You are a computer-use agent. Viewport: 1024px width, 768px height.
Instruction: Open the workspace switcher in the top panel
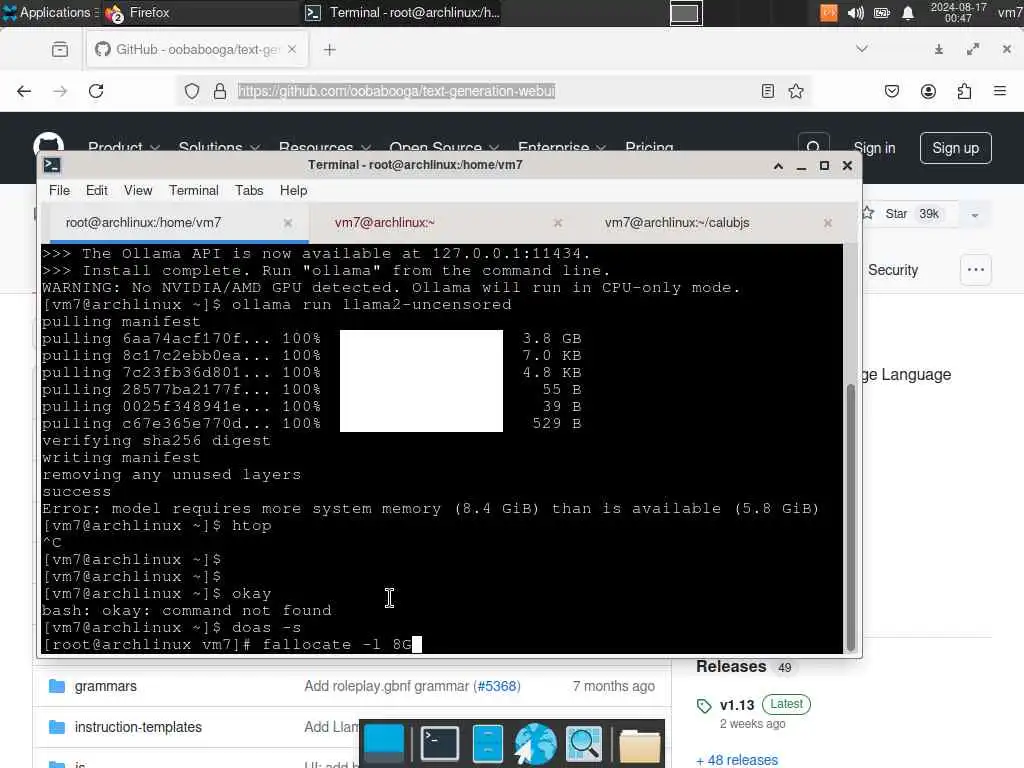(686, 13)
